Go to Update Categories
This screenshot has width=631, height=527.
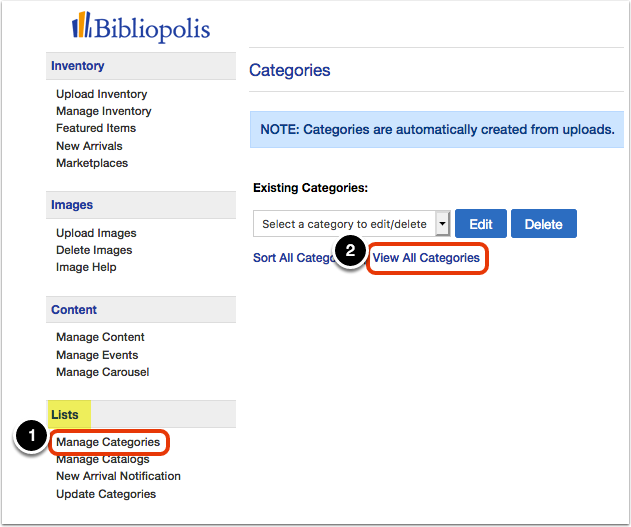(x=106, y=494)
